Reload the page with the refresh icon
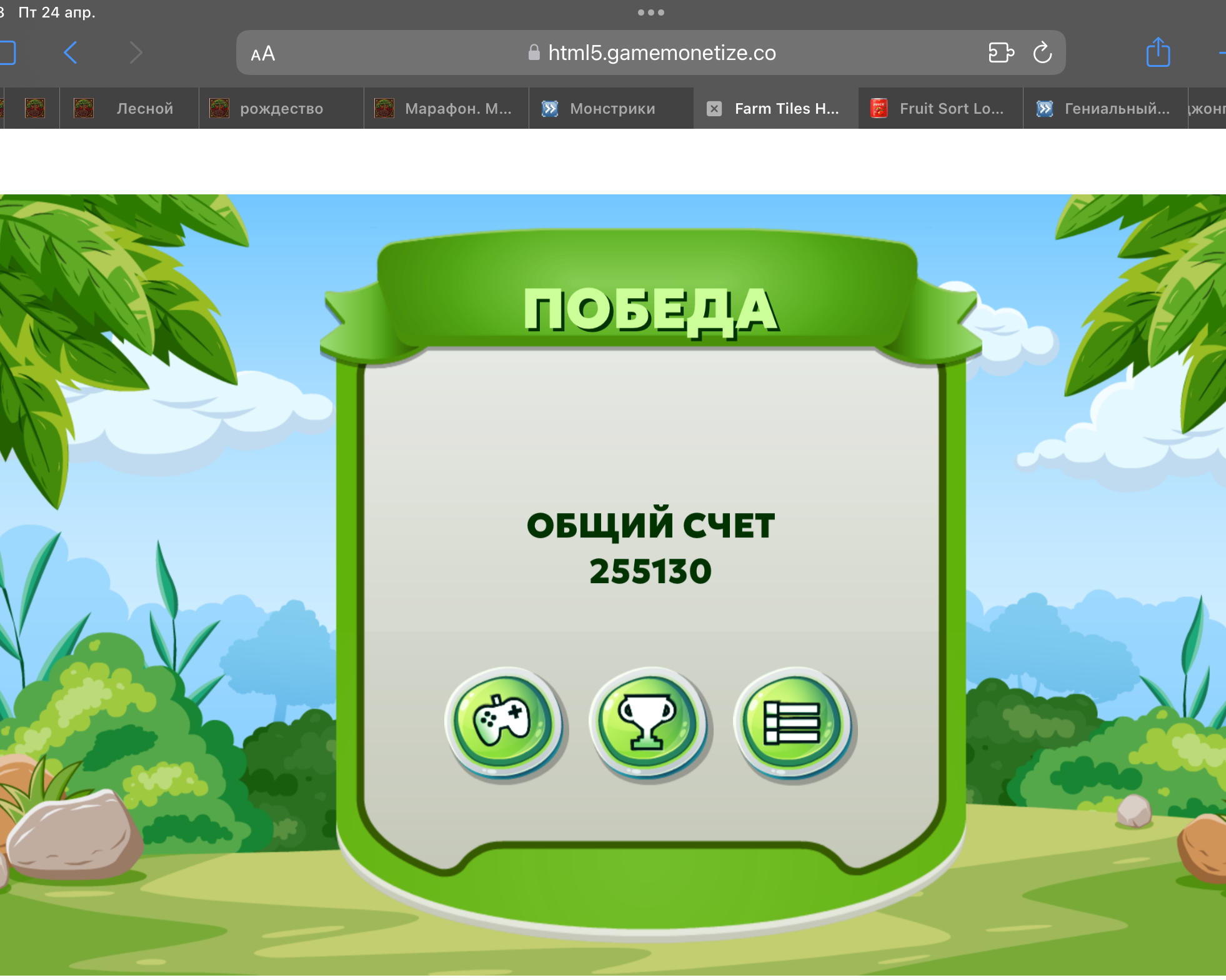Screen dimensions: 1226x980 [1042, 53]
